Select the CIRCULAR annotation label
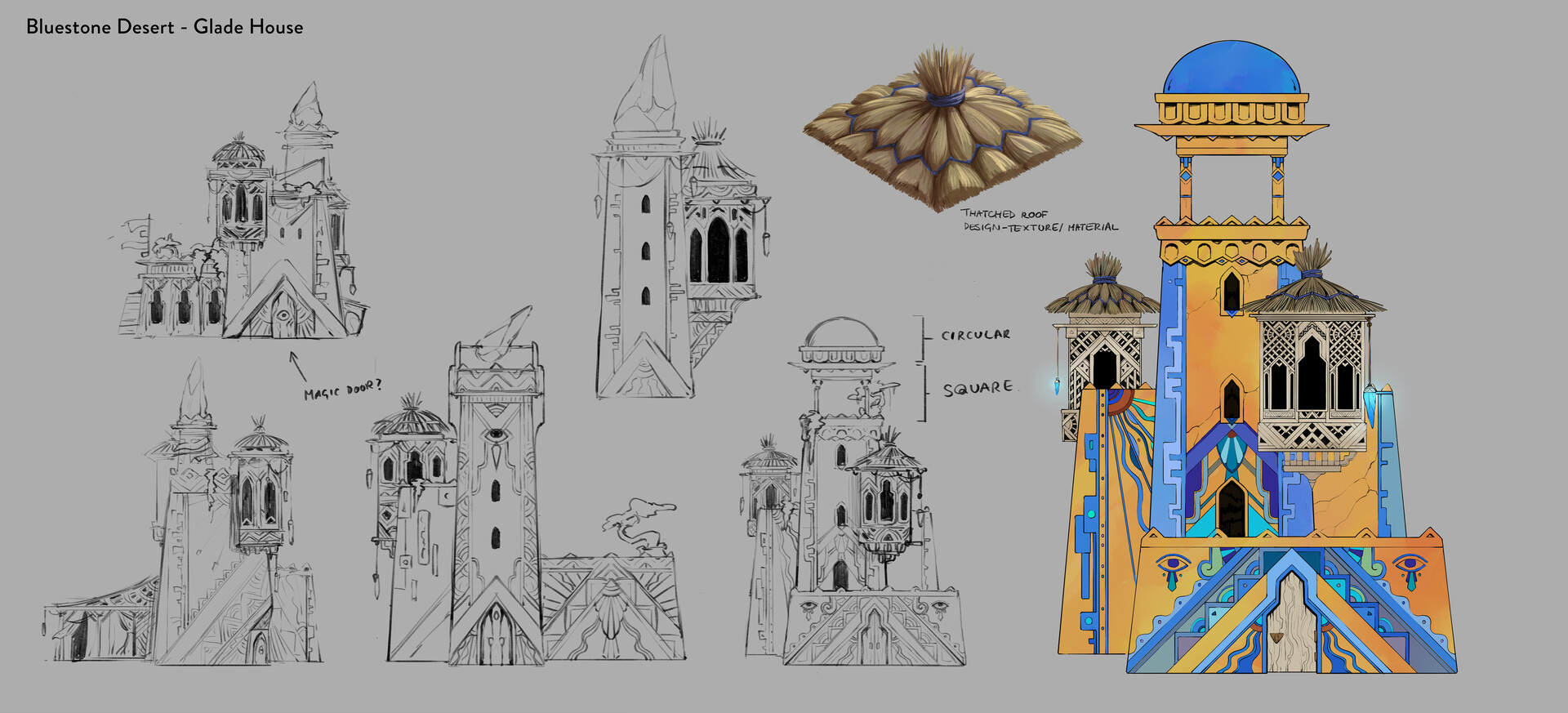 [975, 335]
